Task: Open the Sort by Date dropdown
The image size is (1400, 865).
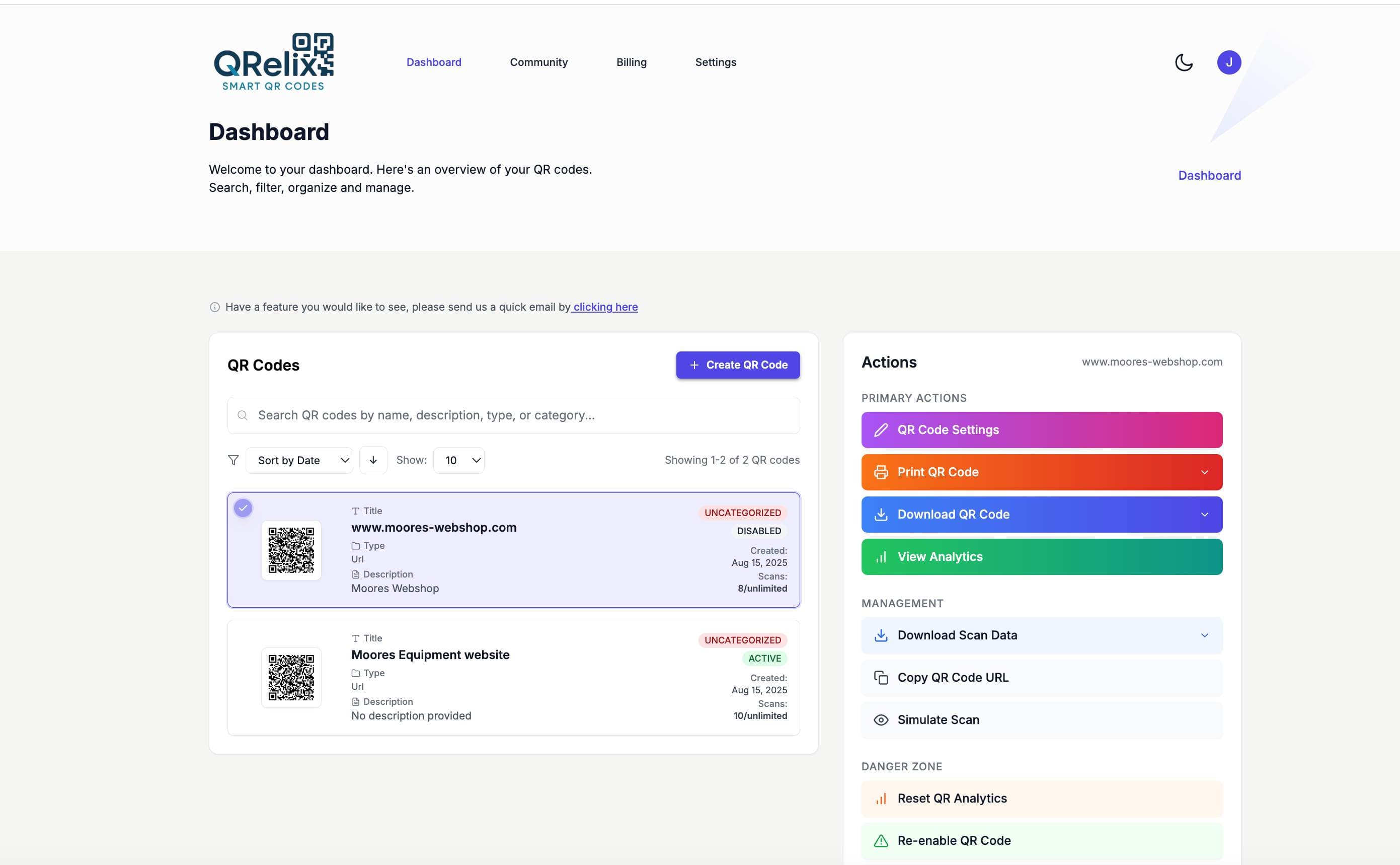Action: click(299, 460)
